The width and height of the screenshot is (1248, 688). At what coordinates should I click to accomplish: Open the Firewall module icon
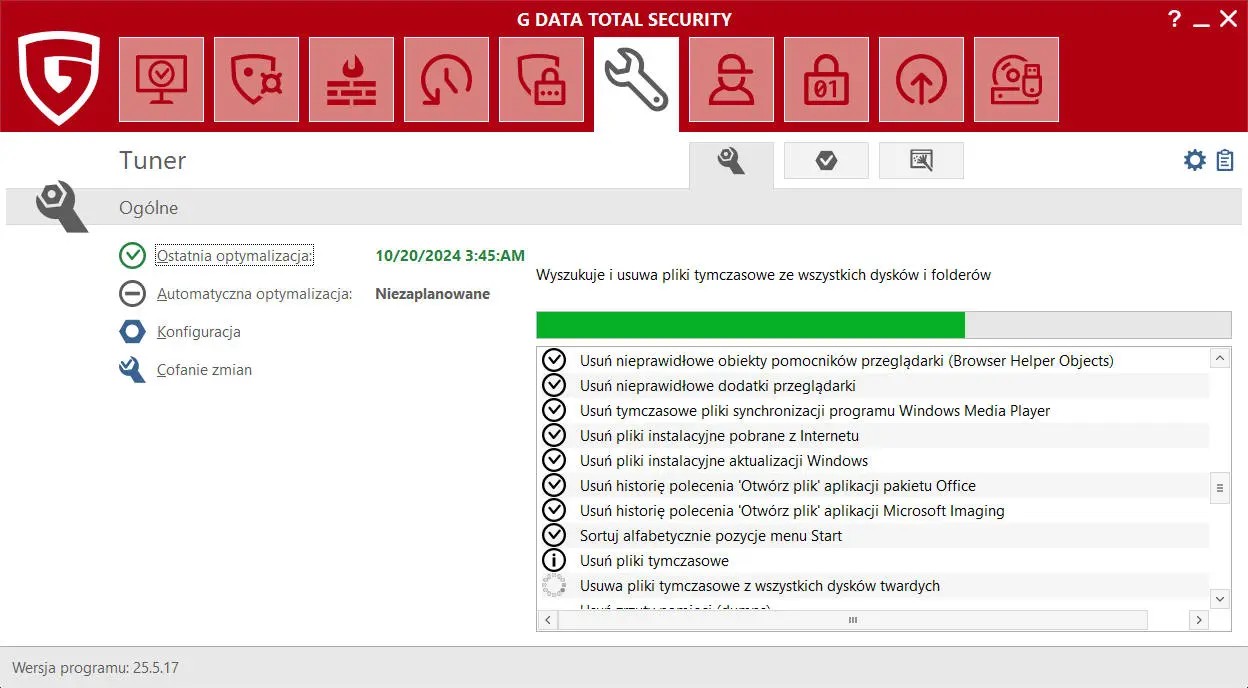click(x=351, y=79)
